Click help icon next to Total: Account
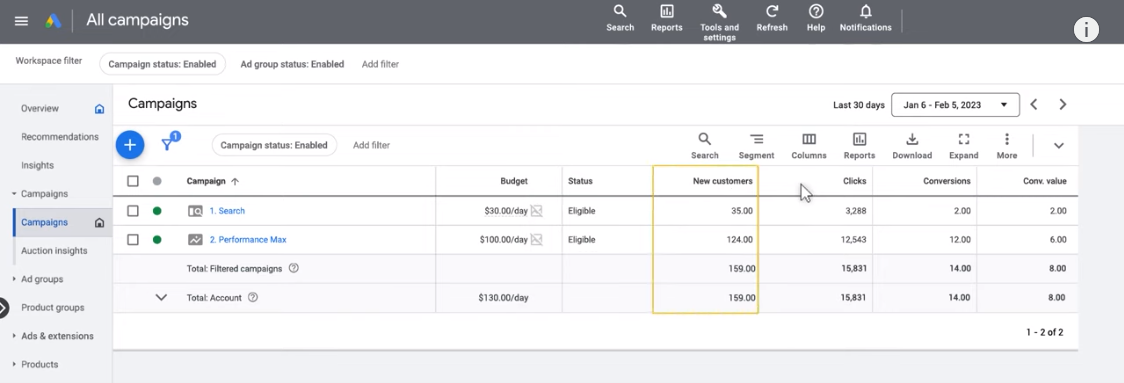The height and width of the screenshot is (383, 1124). click(252, 297)
